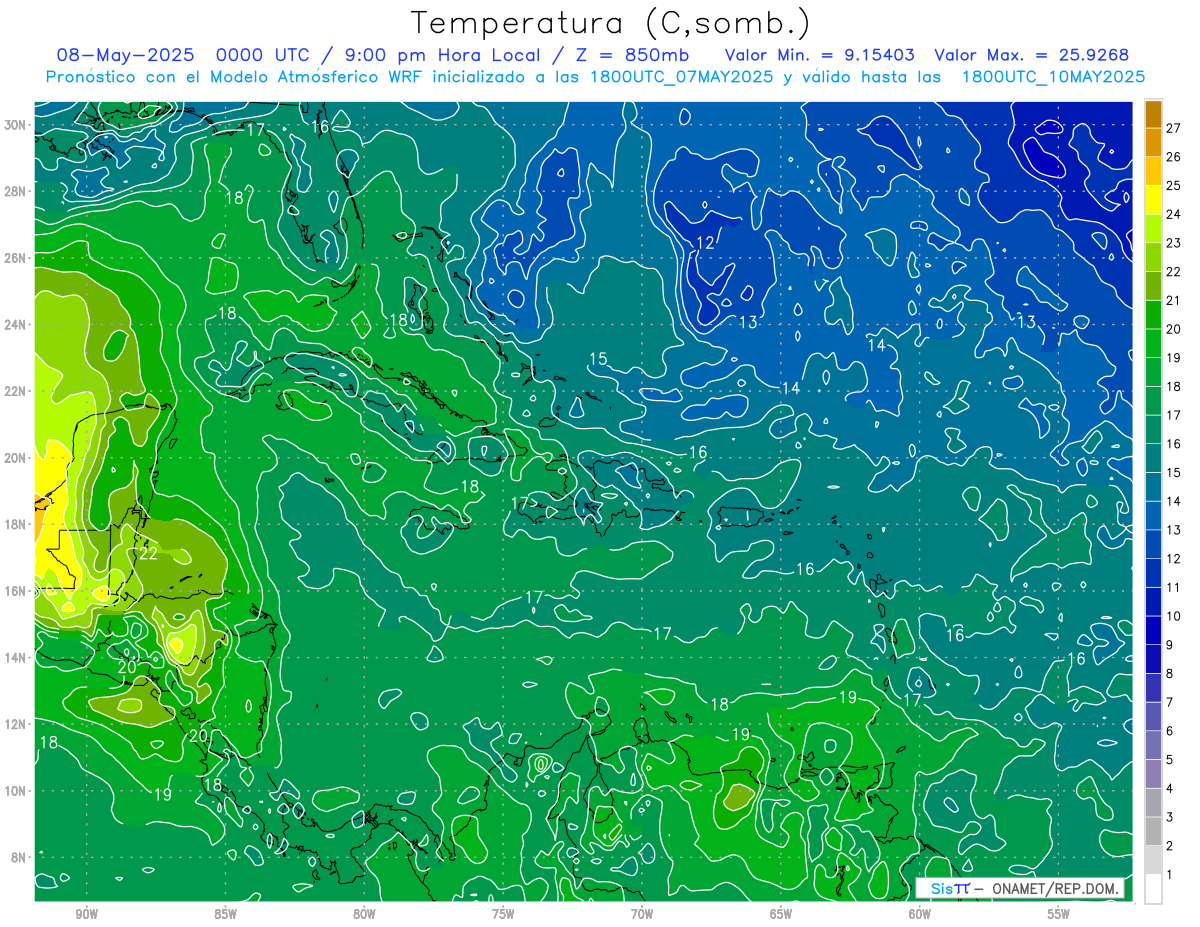Image resolution: width=1200 pixels, height=927 pixels.
Task: Click the '60W' longitude axis label
Action: click(920, 914)
